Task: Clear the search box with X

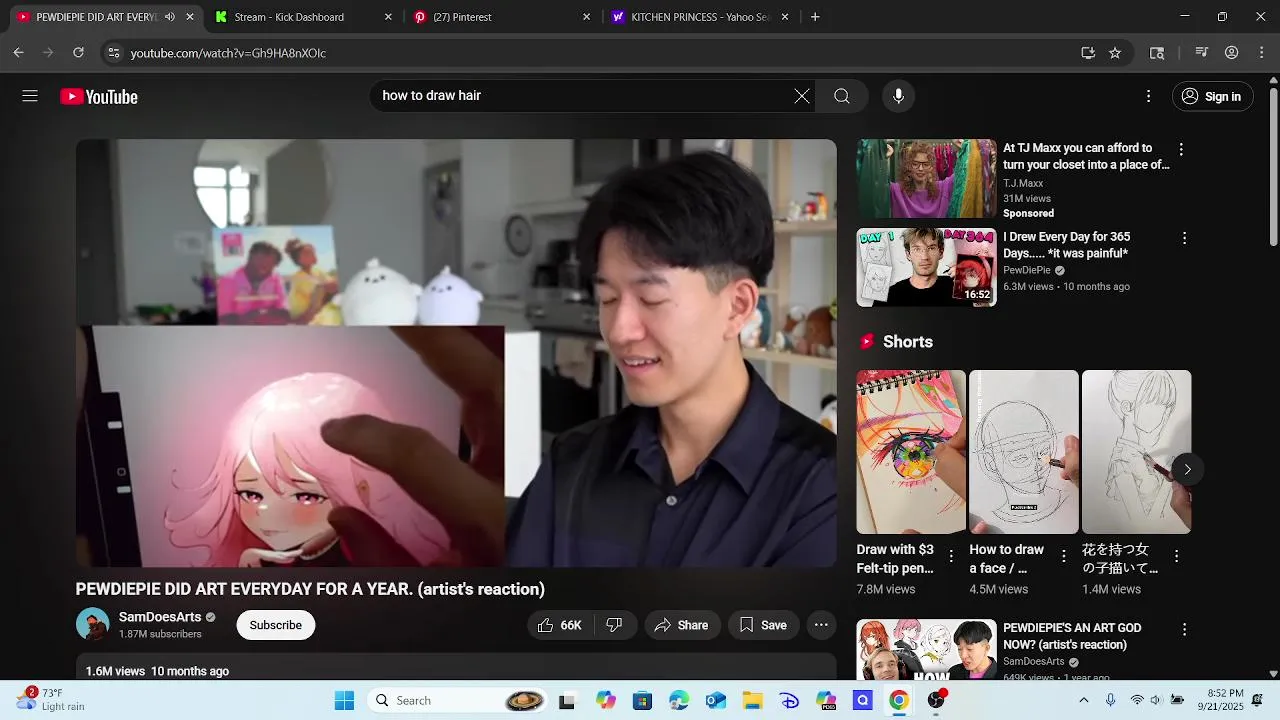Action: (802, 96)
